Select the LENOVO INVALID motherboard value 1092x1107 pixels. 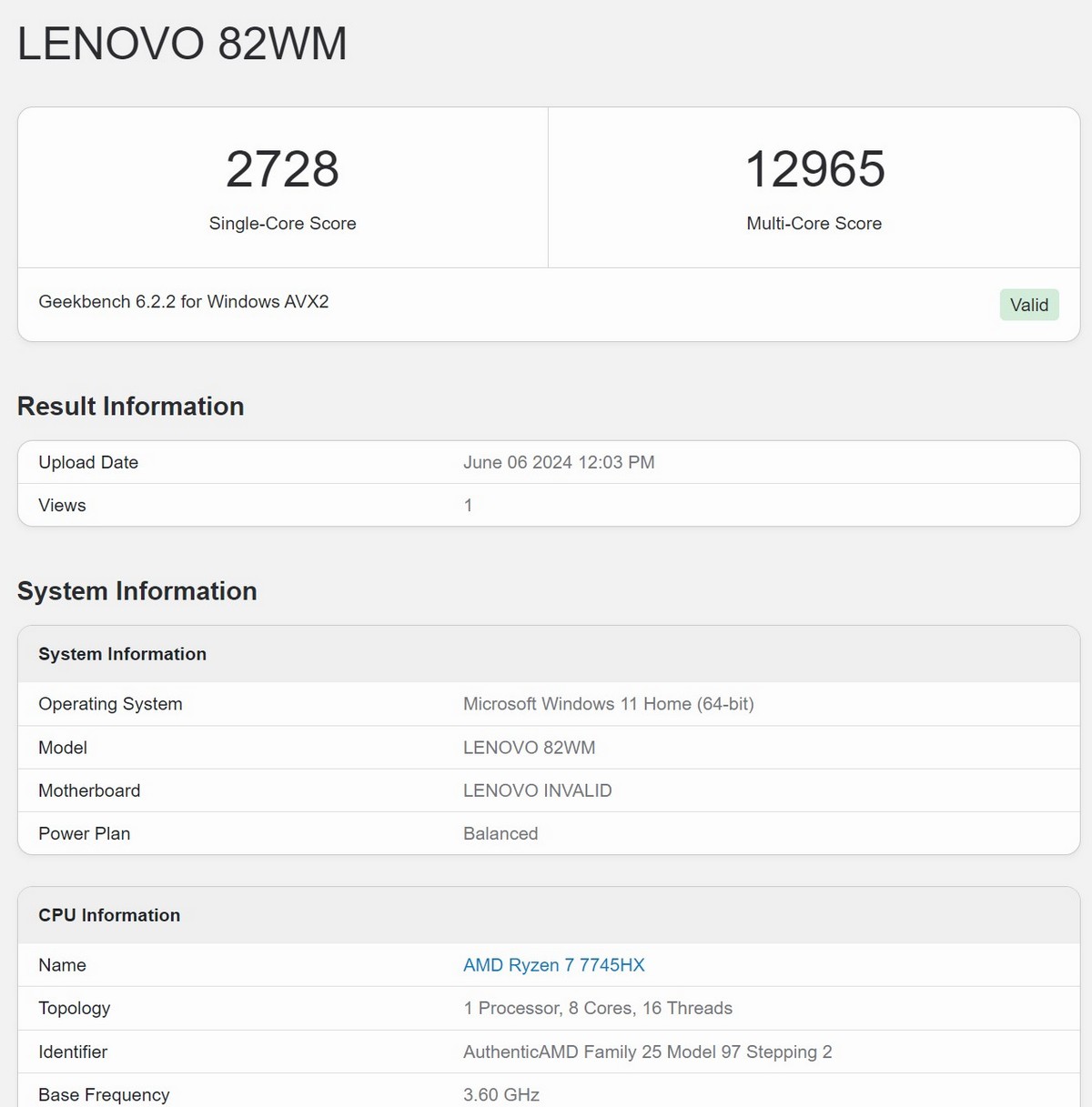[538, 790]
